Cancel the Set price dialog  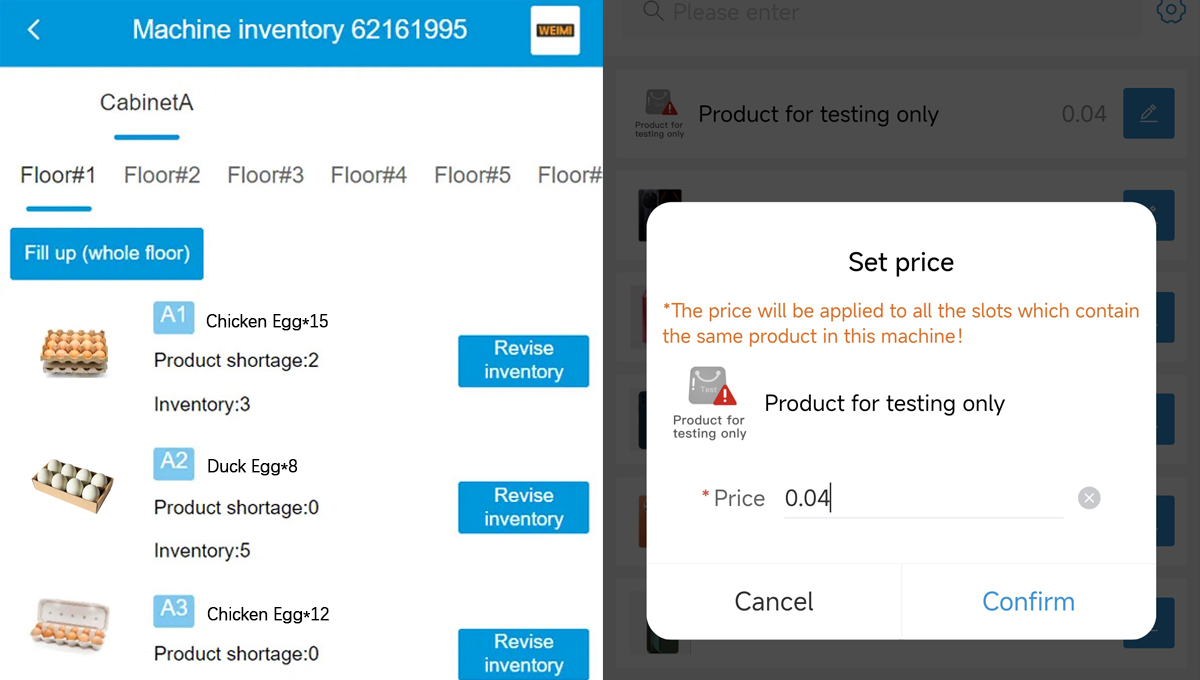(774, 601)
